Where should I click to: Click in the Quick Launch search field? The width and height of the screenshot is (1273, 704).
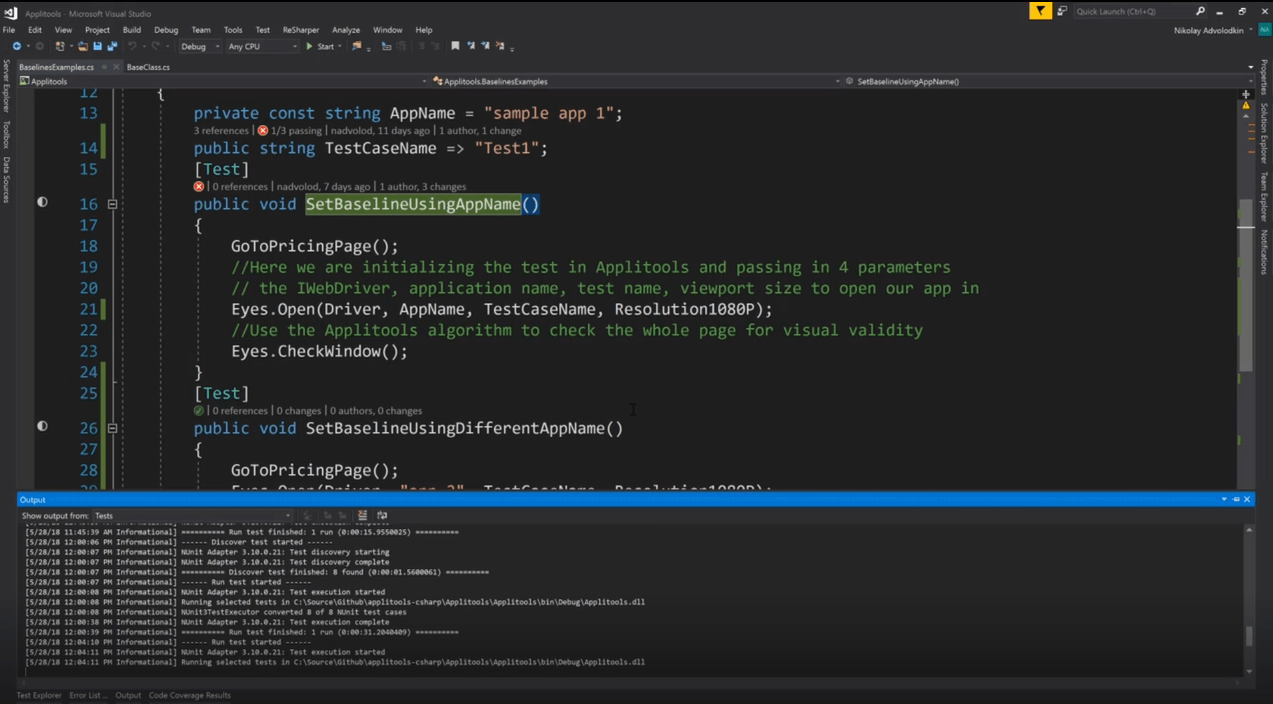1132,11
